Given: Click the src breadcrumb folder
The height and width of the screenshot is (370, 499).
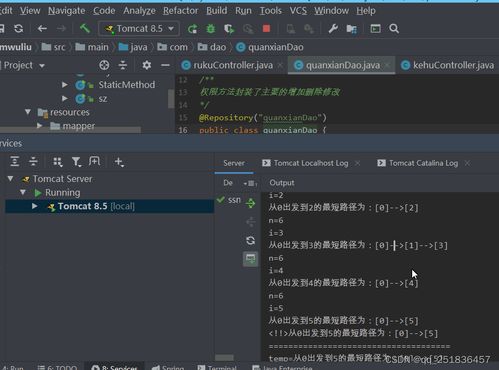Looking at the screenshot, I should tap(53, 47).
